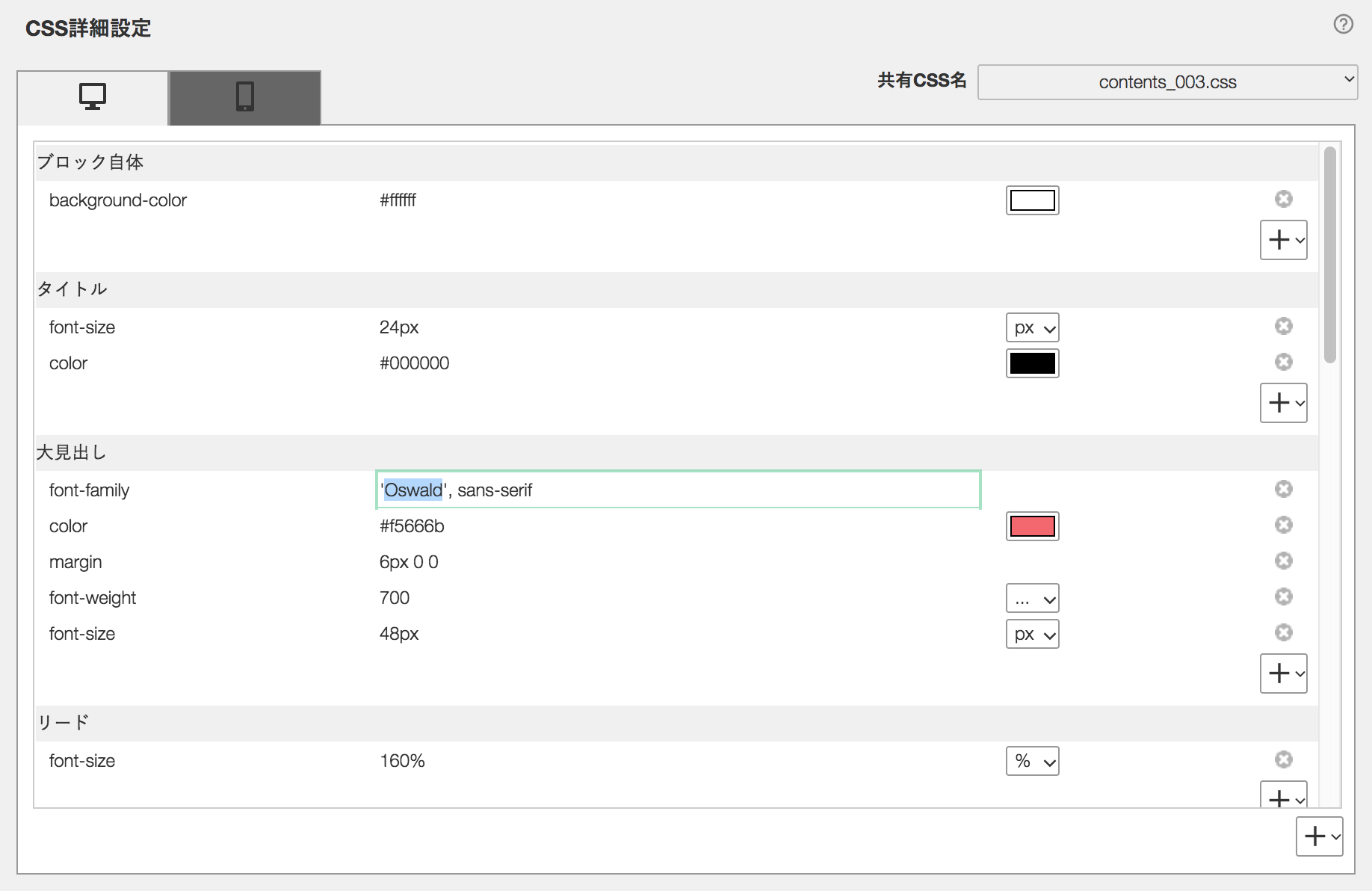The image size is (1372, 891).
Task: Add a property to the 大見出し section
Action: [x=1283, y=673]
